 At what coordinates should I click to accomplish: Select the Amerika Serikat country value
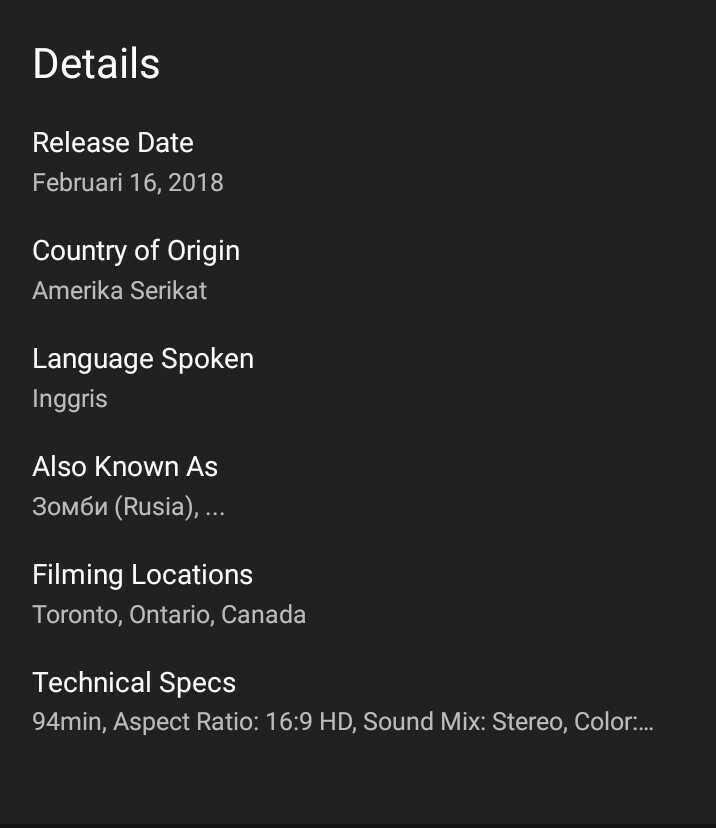[x=119, y=290]
